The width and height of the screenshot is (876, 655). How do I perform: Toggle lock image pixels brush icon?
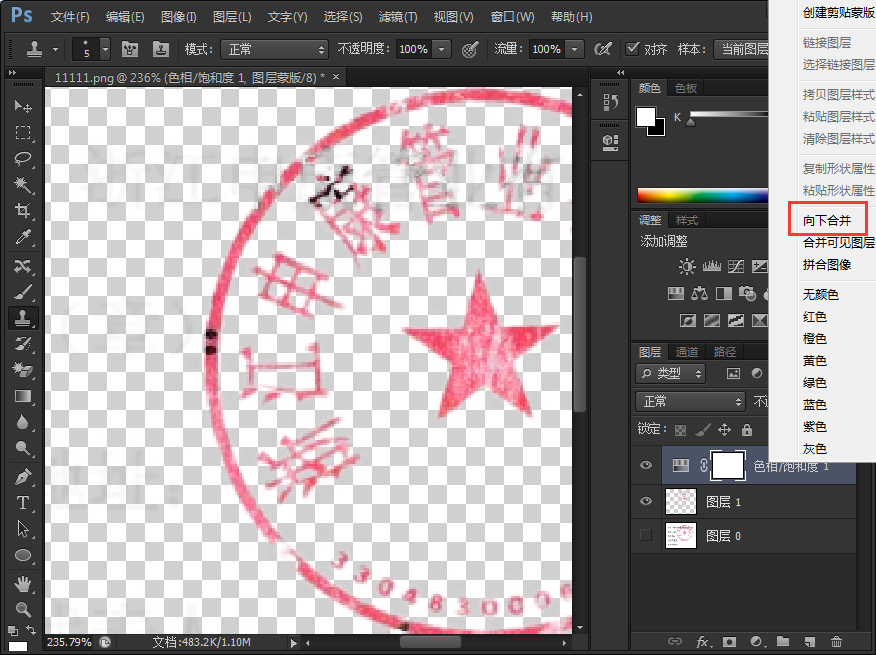(x=703, y=430)
